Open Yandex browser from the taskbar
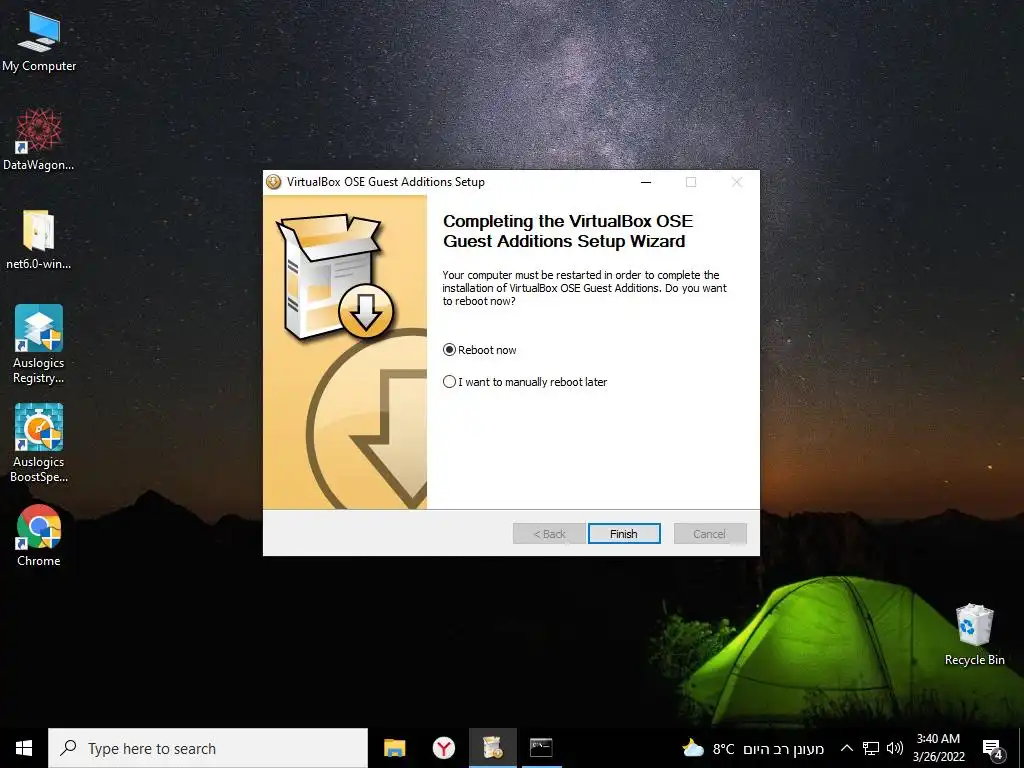This screenshot has height=768, width=1024. pyautogui.click(x=443, y=748)
